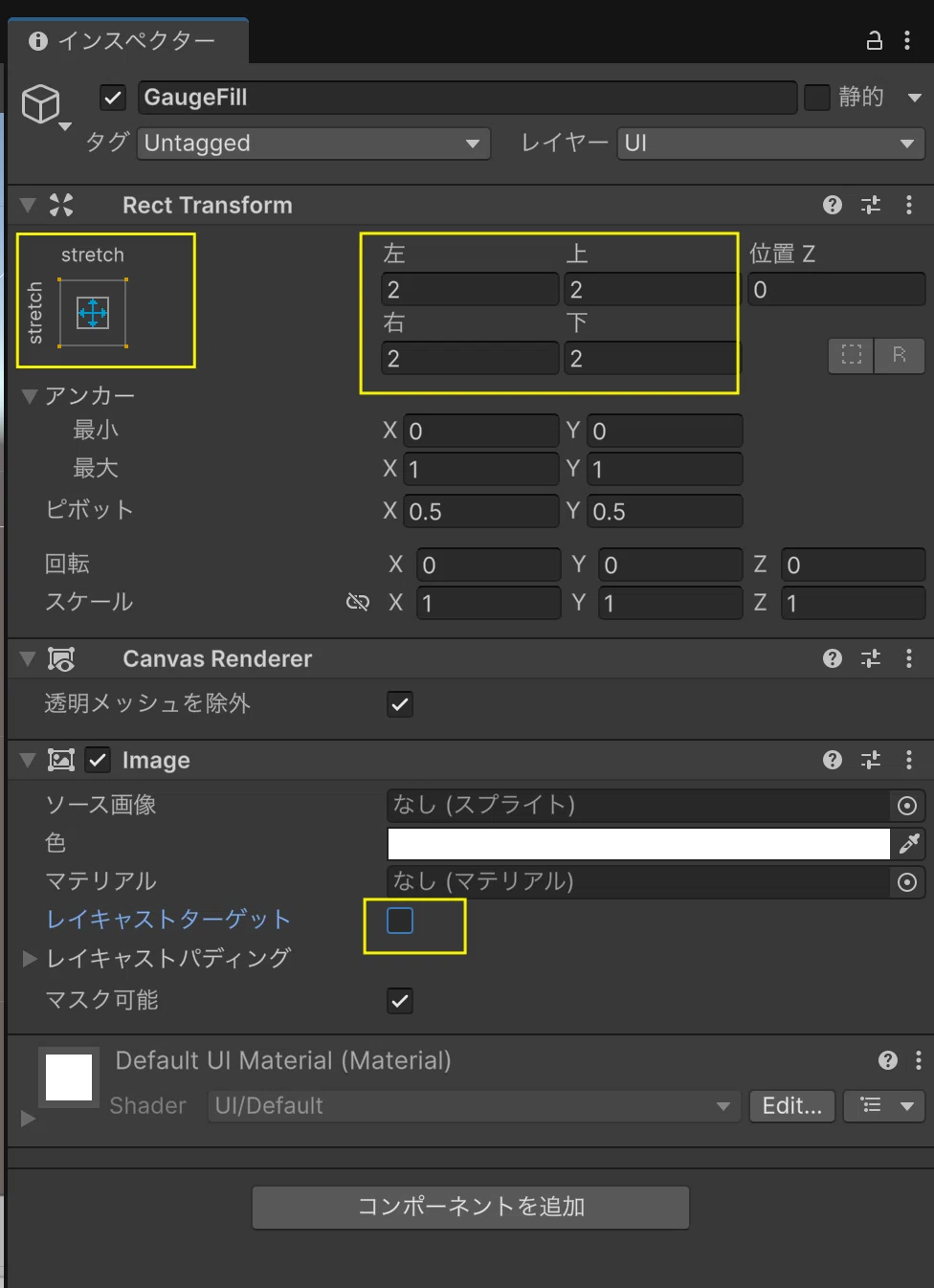
Task: Open Canvas Renderer help reference
Action: click(833, 658)
